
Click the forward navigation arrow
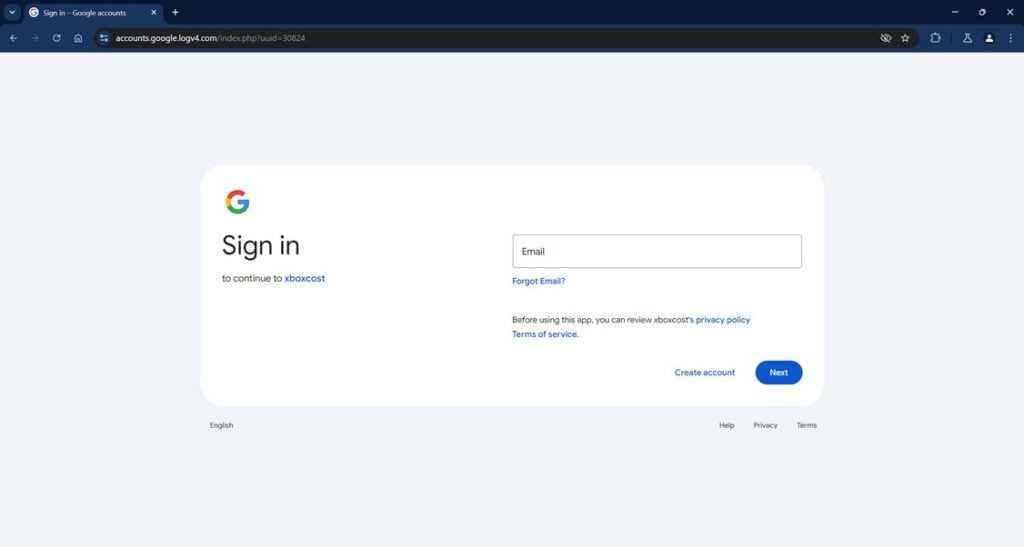tap(35, 38)
